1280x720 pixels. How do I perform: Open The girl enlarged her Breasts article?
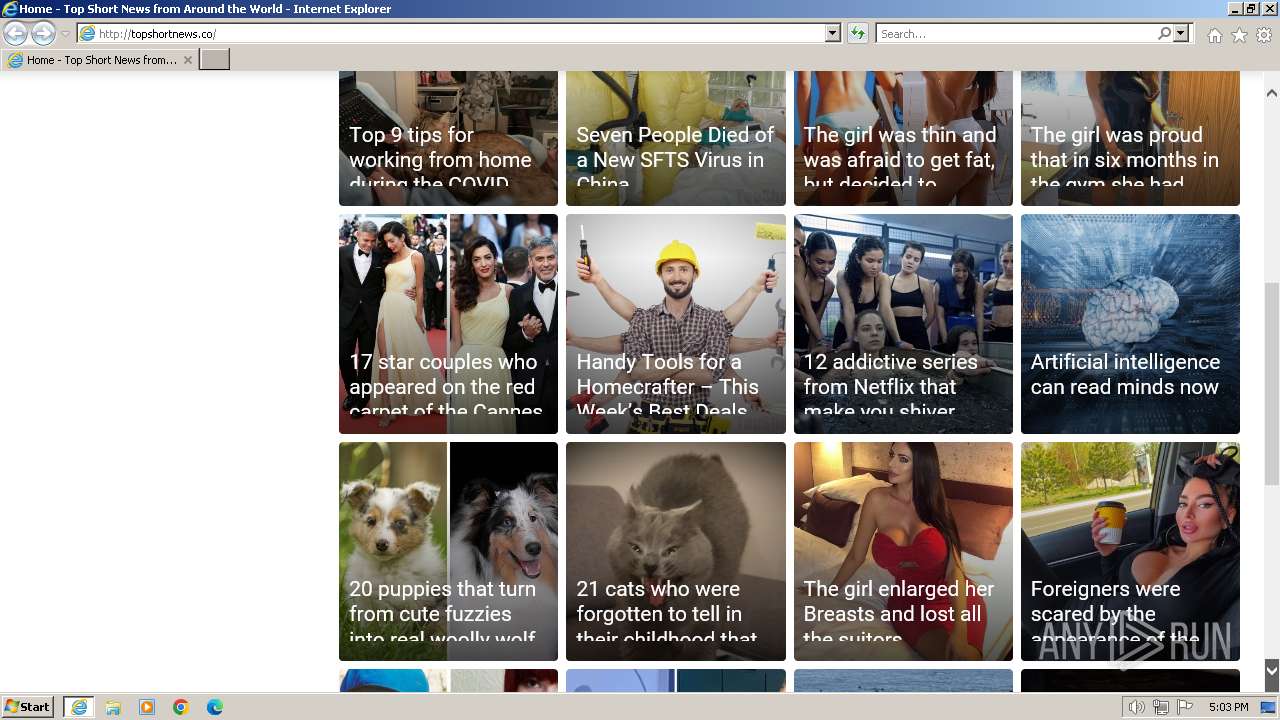(903, 551)
